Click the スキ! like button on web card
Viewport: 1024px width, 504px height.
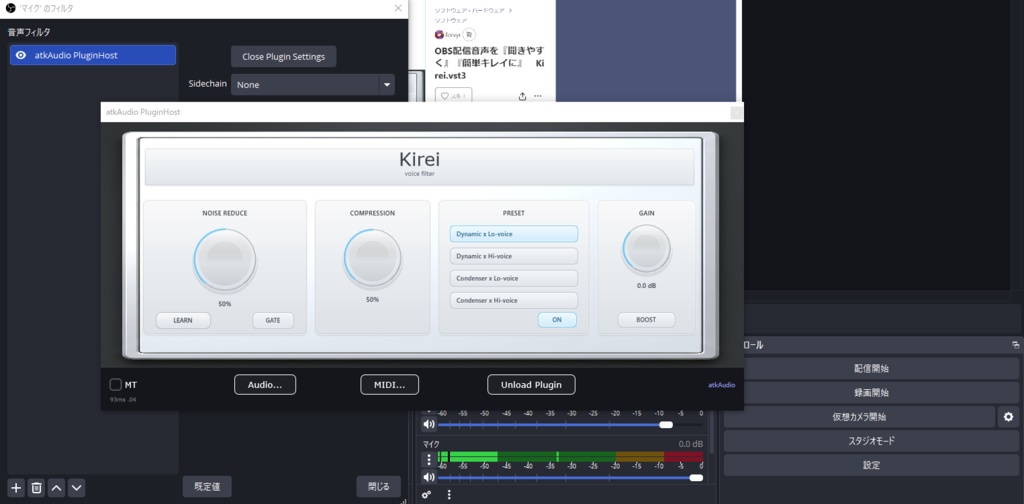[x=453, y=96]
